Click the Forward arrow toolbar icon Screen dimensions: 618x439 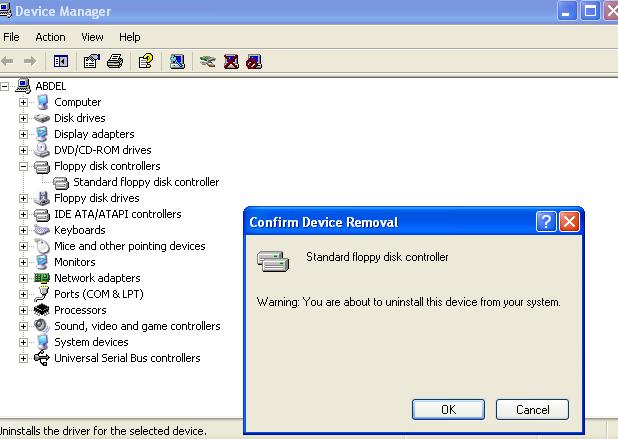click(30, 61)
